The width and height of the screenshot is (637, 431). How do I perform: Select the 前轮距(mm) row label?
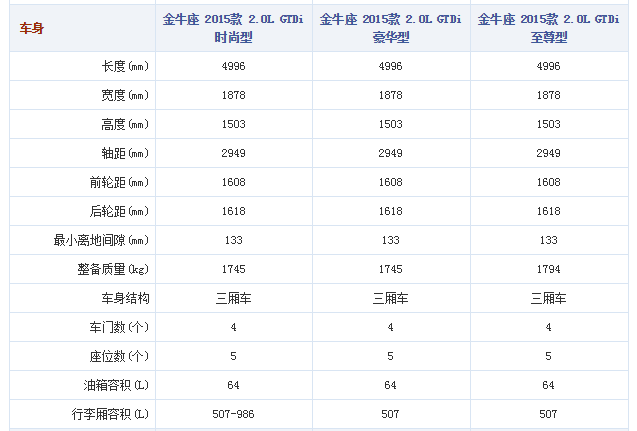coord(119,182)
